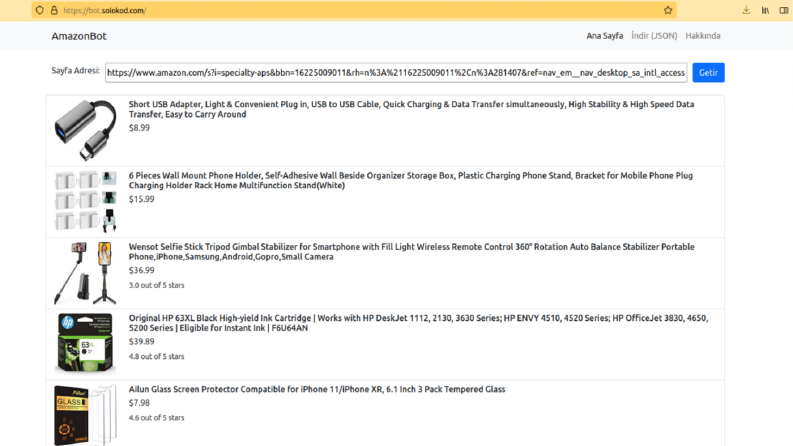Click the padlock site security icon
This screenshot has height=446, width=793.
(x=54, y=10)
